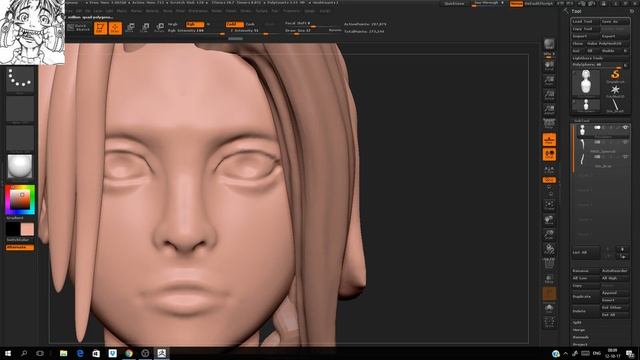Expand the Project section
The height and width of the screenshot is (360, 640).
pos(580,344)
